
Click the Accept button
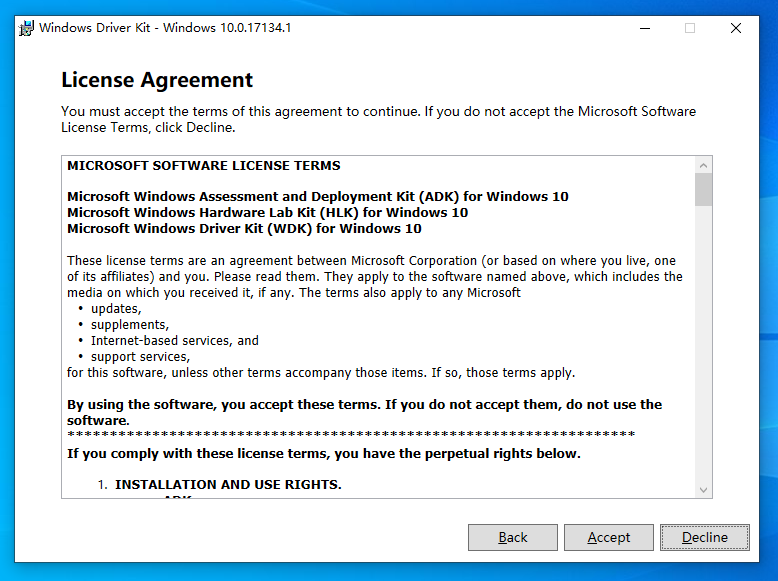(x=608, y=537)
